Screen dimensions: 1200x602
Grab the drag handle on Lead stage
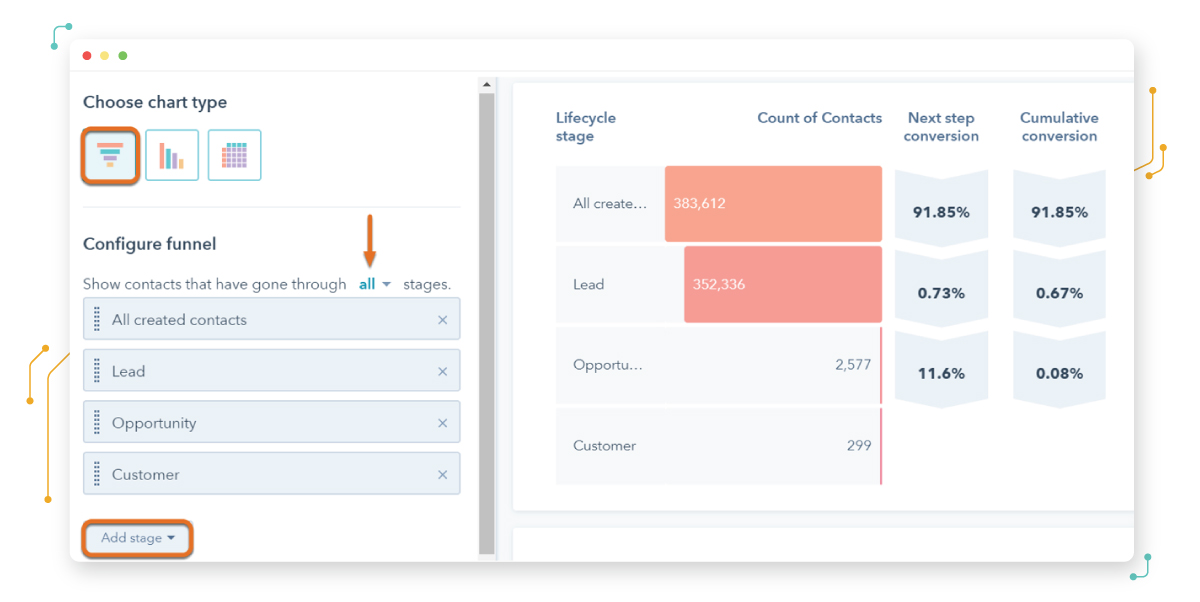(x=97, y=371)
